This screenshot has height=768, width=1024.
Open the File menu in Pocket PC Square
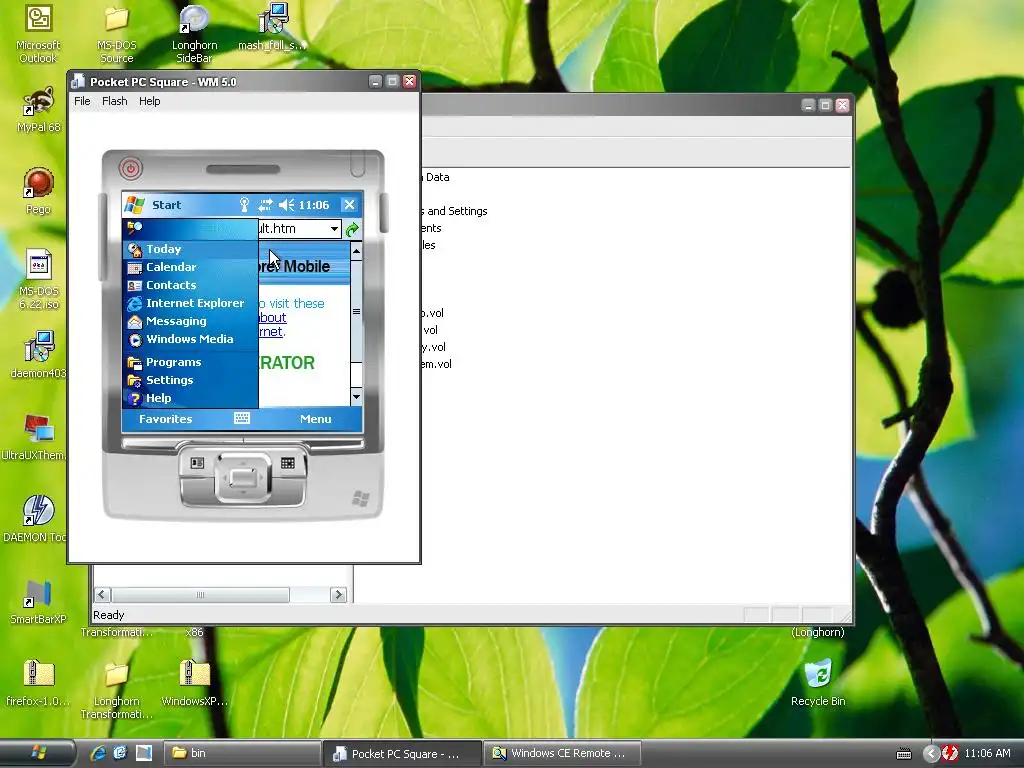(82, 101)
